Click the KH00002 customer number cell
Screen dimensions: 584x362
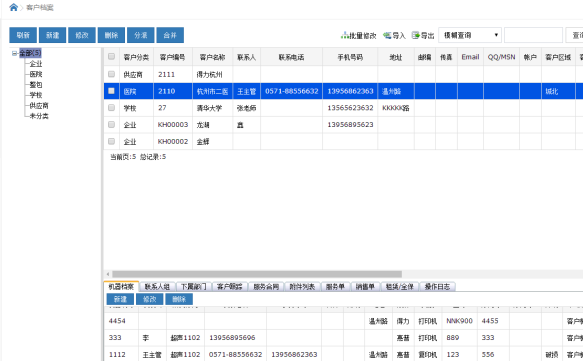point(173,141)
